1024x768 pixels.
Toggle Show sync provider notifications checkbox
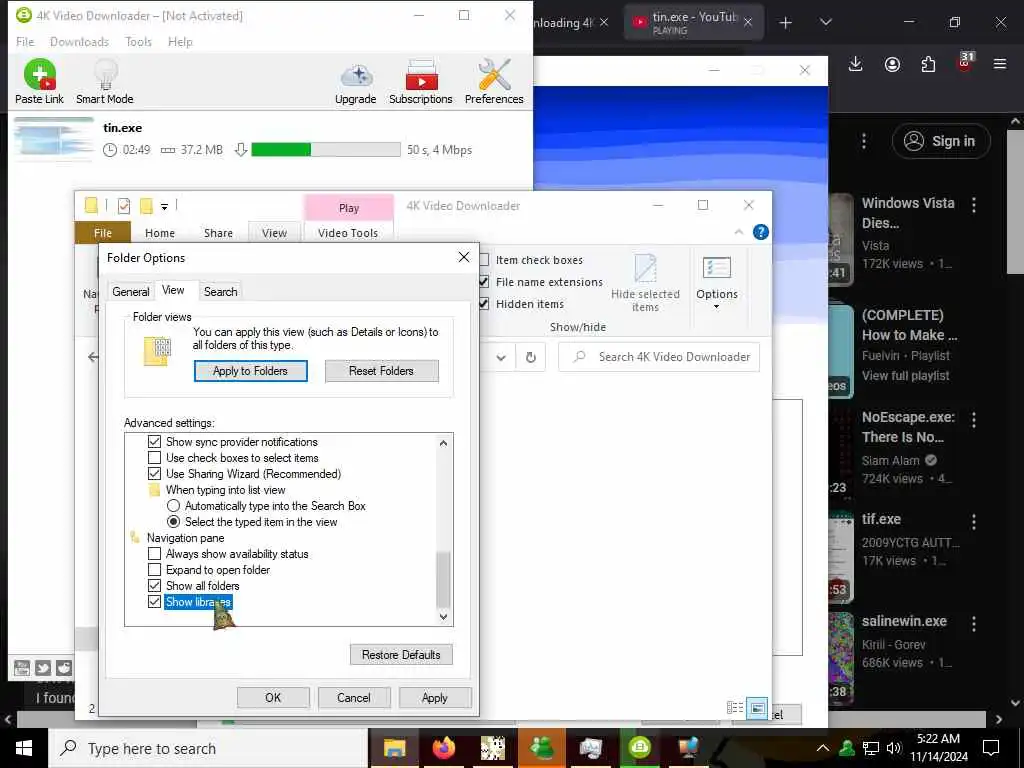click(x=155, y=442)
